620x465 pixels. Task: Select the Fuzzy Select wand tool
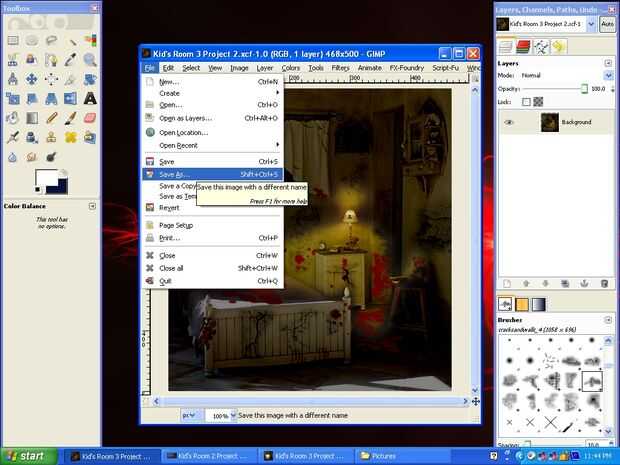[x=70, y=40]
